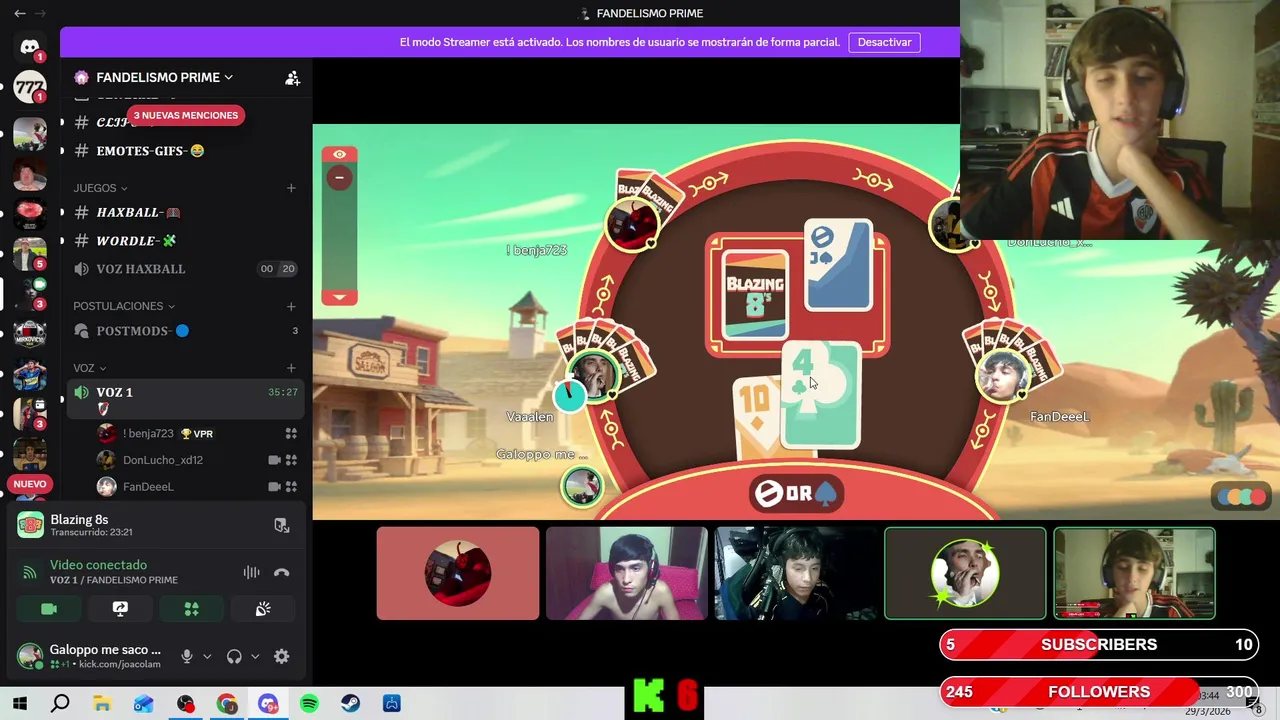Collapse the VOZ category
1280x720 pixels.
[x=90, y=368]
